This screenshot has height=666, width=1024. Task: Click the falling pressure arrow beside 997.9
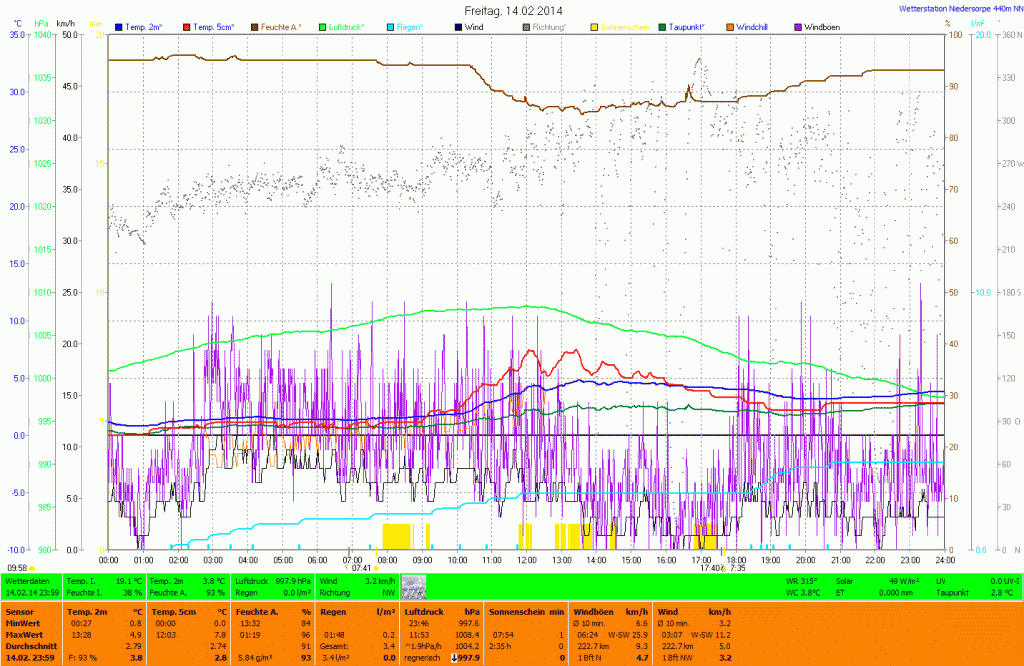454,657
